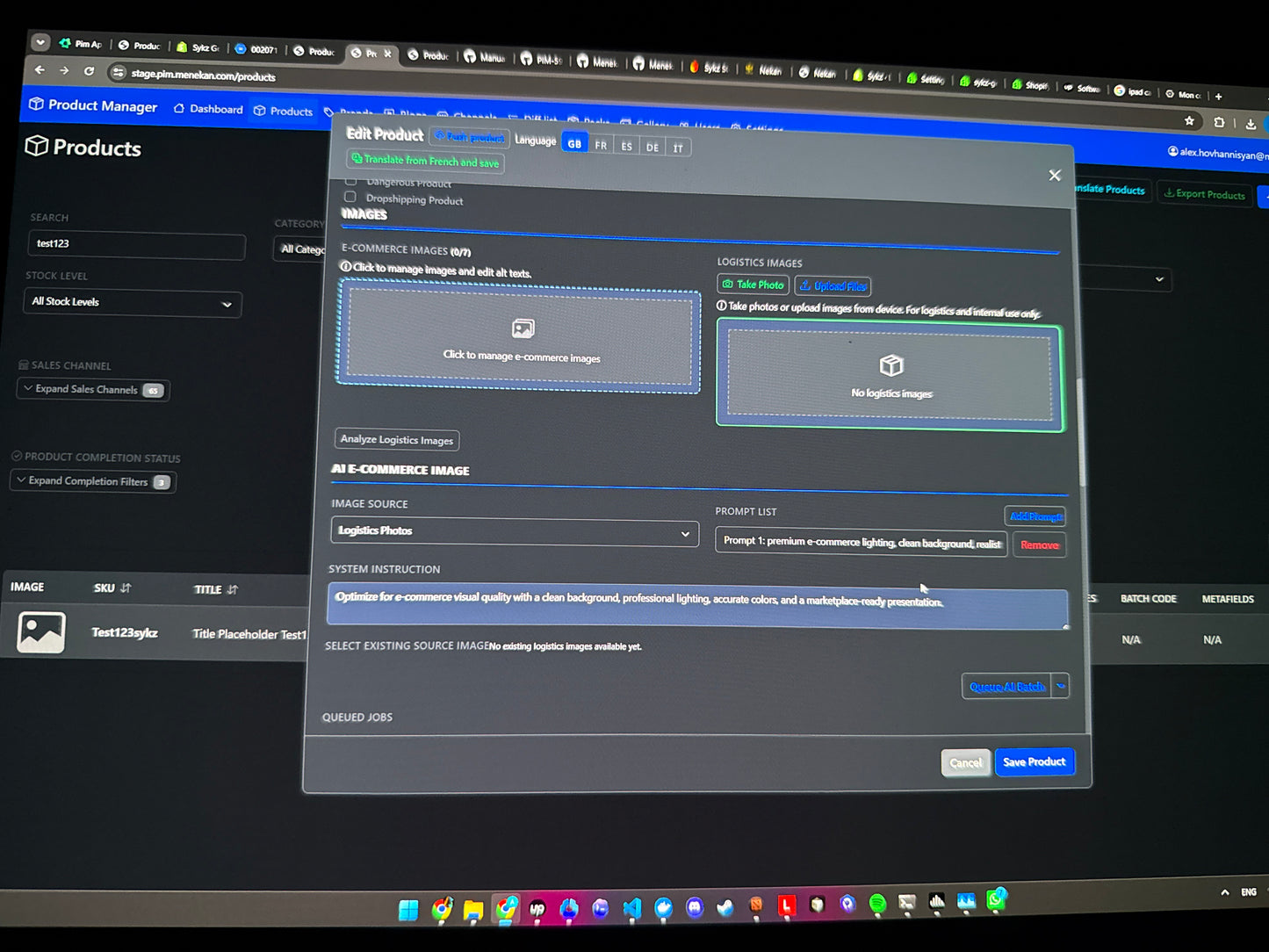The height and width of the screenshot is (952, 1269).
Task: Toggle the Dangerous Product checkbox
Action: tap(350, 181)
